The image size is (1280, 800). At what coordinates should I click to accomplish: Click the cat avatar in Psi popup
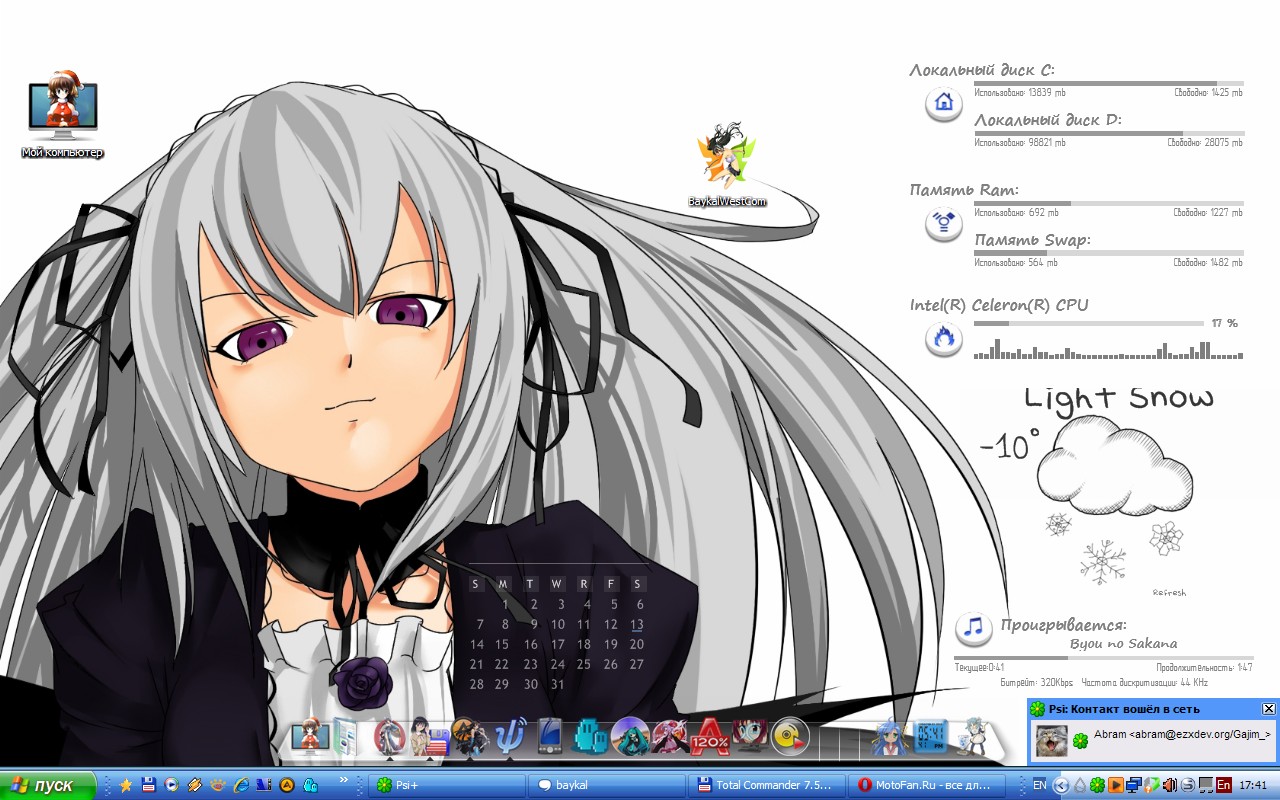(1052, 742)
